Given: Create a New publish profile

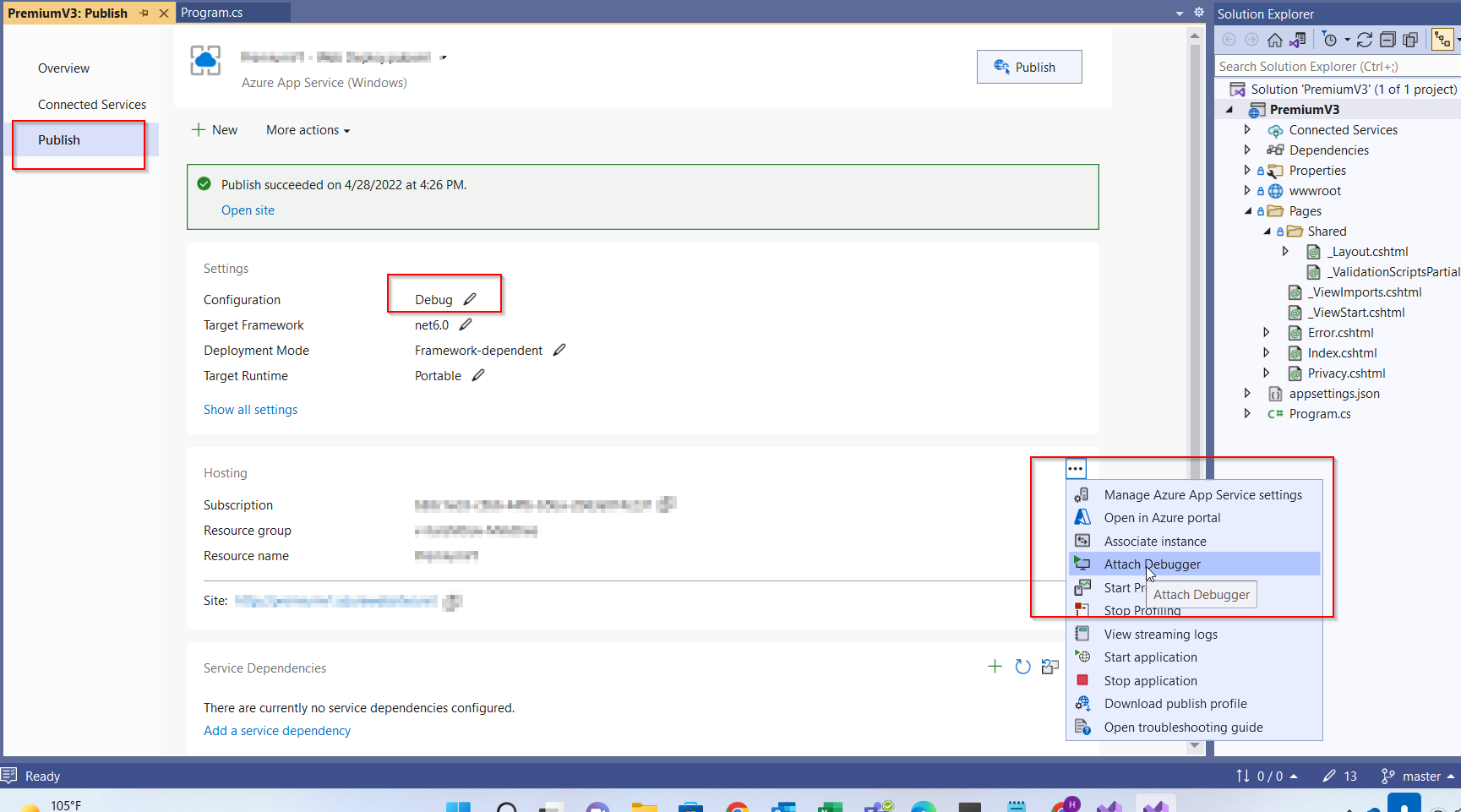Looking at the screenshot, I should tap(215, 130).
